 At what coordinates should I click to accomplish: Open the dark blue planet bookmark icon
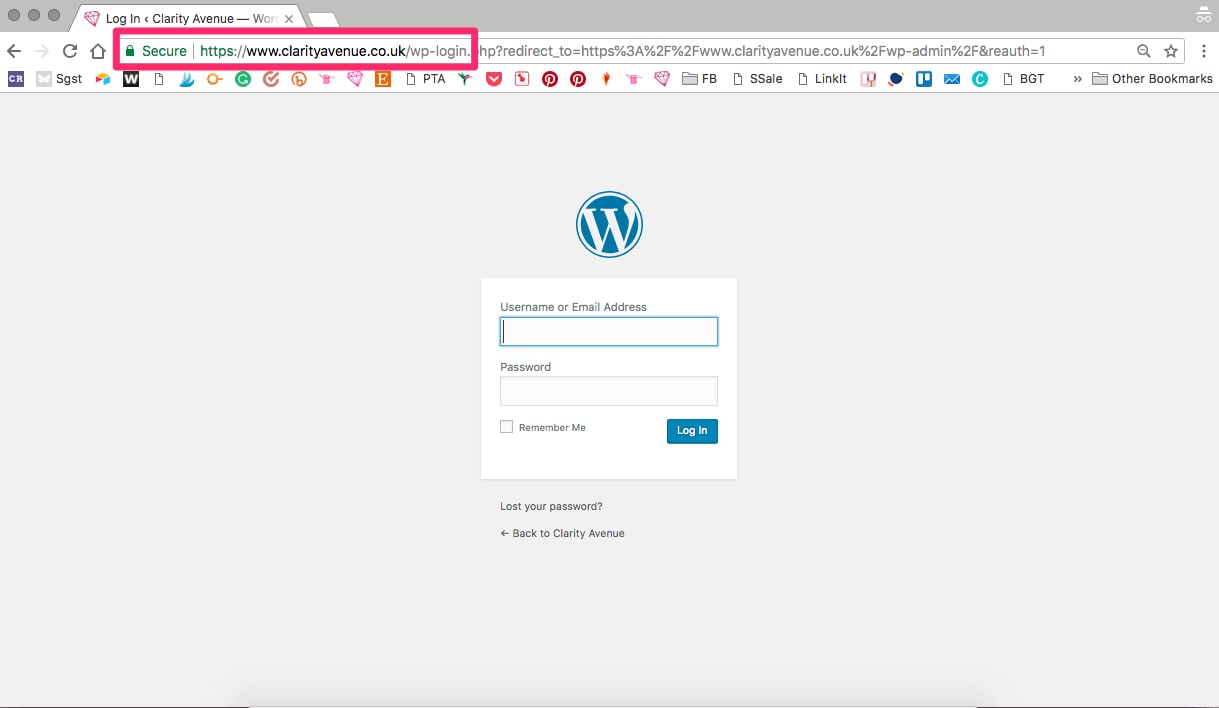tap(896, 79)
